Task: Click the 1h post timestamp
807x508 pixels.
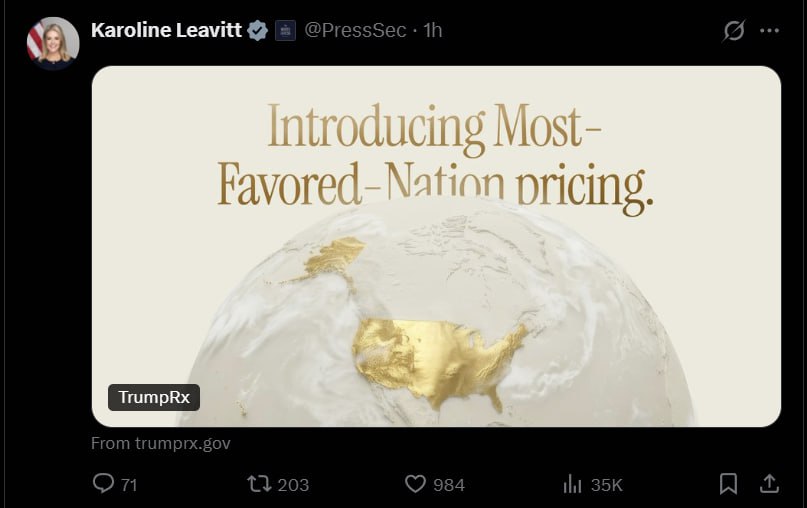Action: pos(433,31)
